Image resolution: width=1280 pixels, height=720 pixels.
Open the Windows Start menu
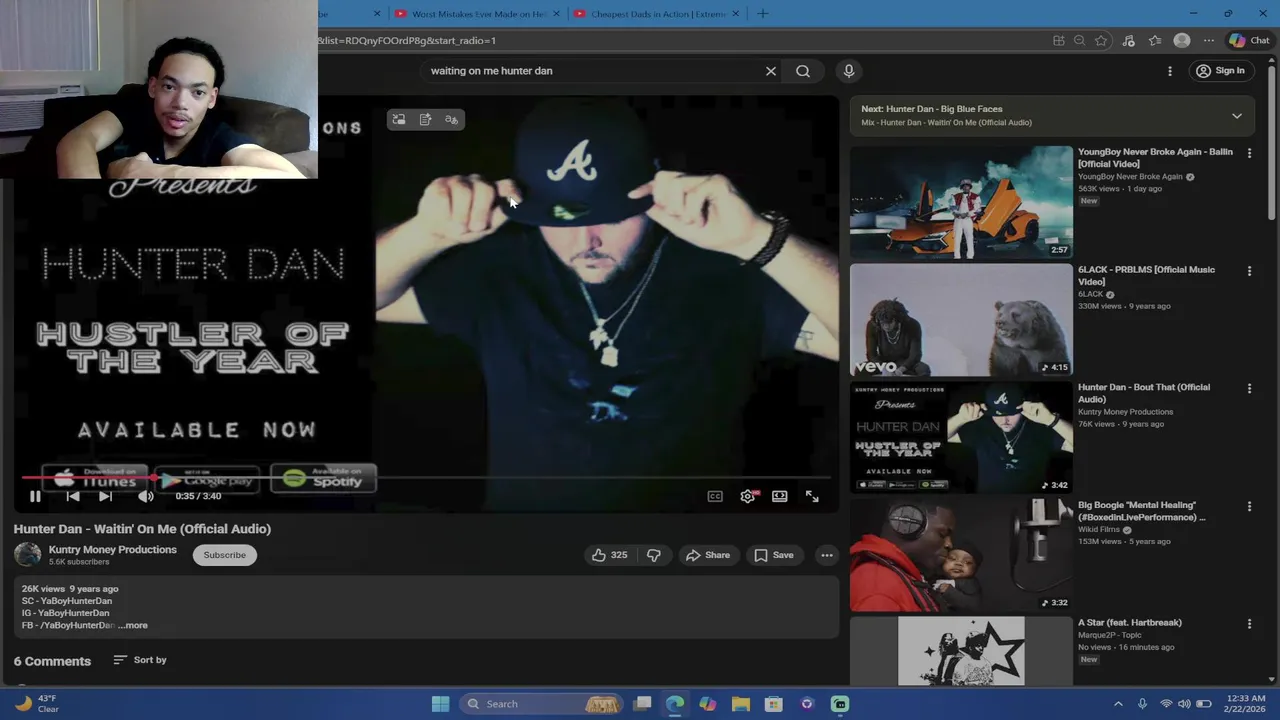pyautogui.click(x=440, y=704)
